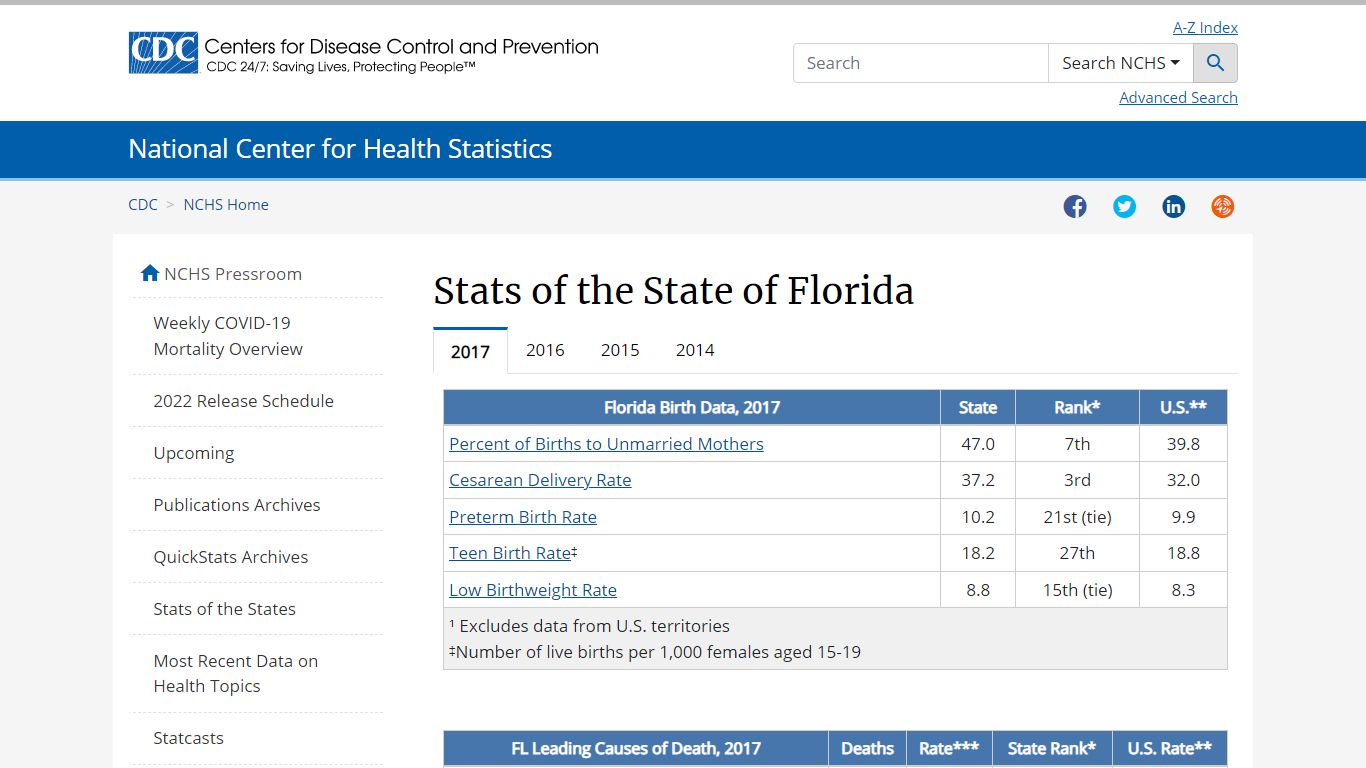Switch to the 2015 tab

pyautogui.click(x=620, y=350)
